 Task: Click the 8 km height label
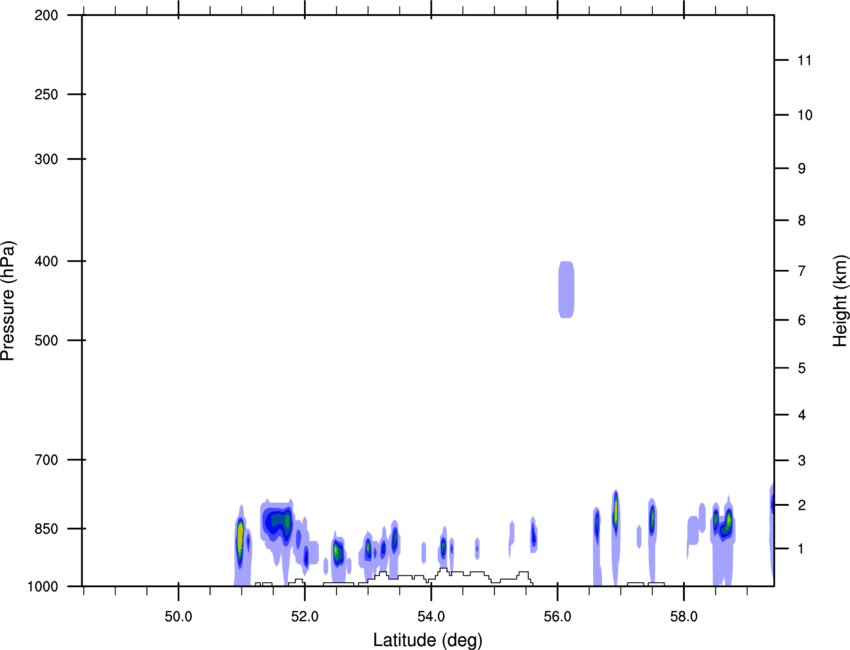[802, 221]
